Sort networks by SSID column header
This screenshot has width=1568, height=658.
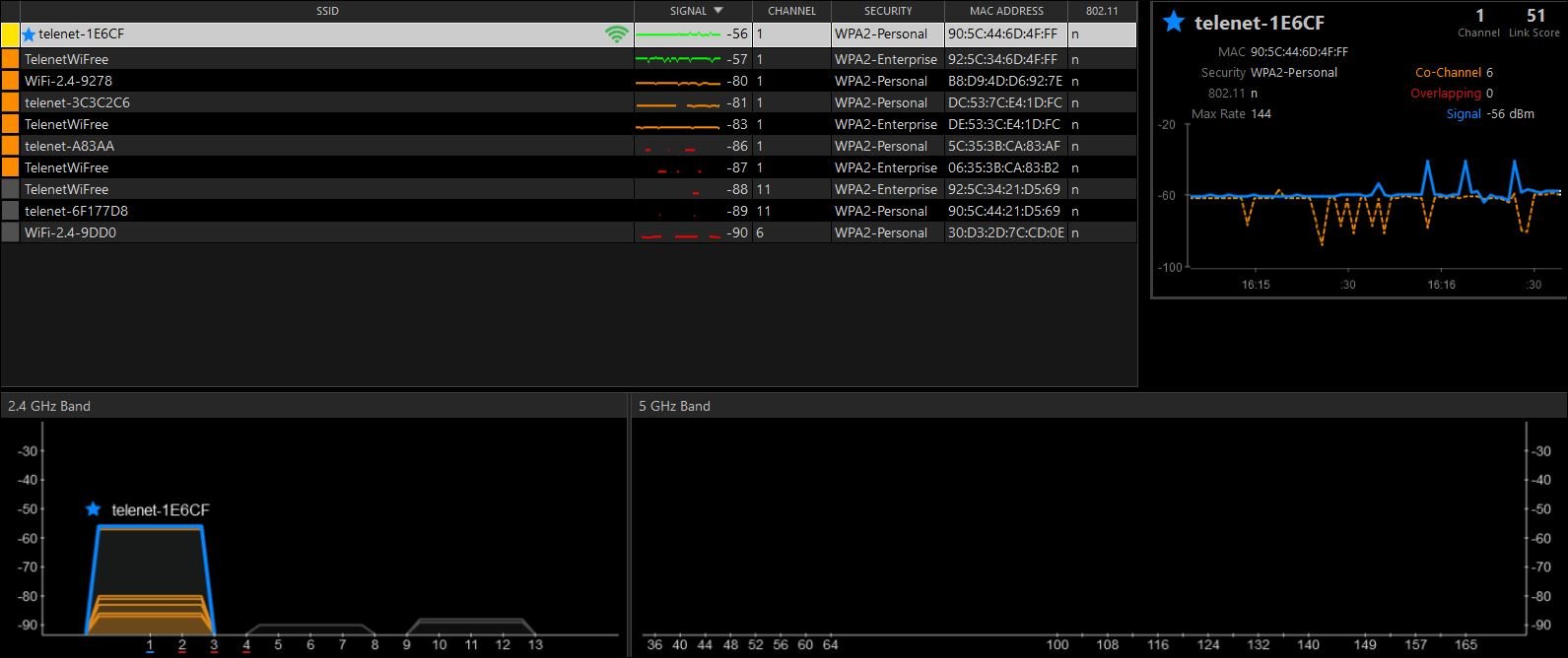coord(327,11)
